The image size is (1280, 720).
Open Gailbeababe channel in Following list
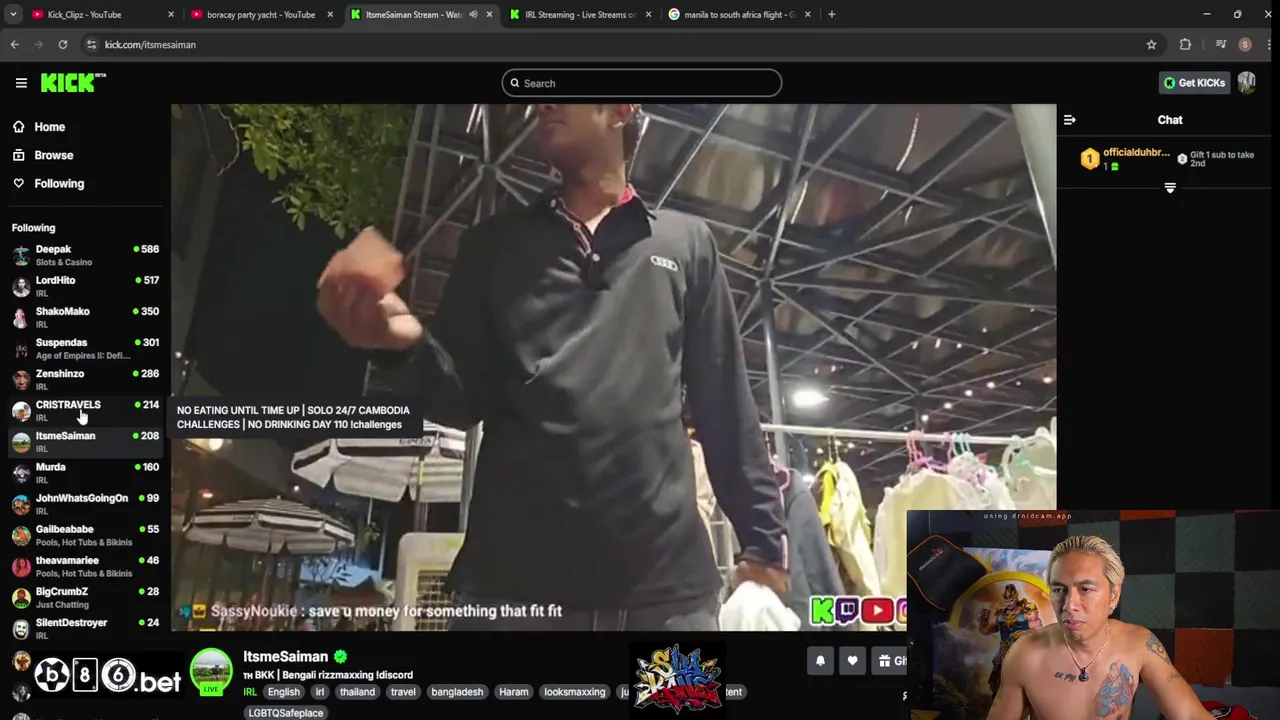click(85, 535)
